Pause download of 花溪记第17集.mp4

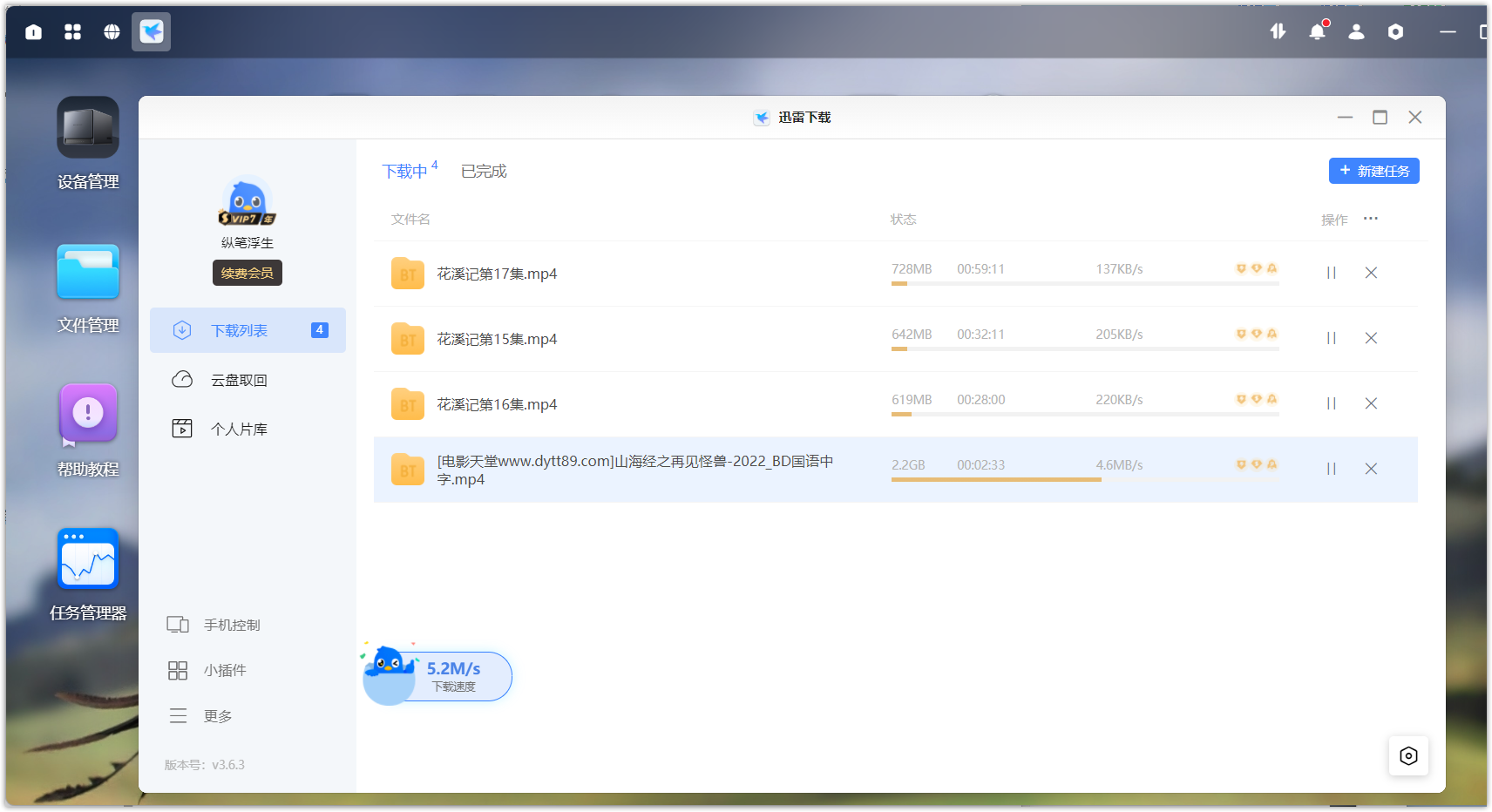tap(1332, 273)
